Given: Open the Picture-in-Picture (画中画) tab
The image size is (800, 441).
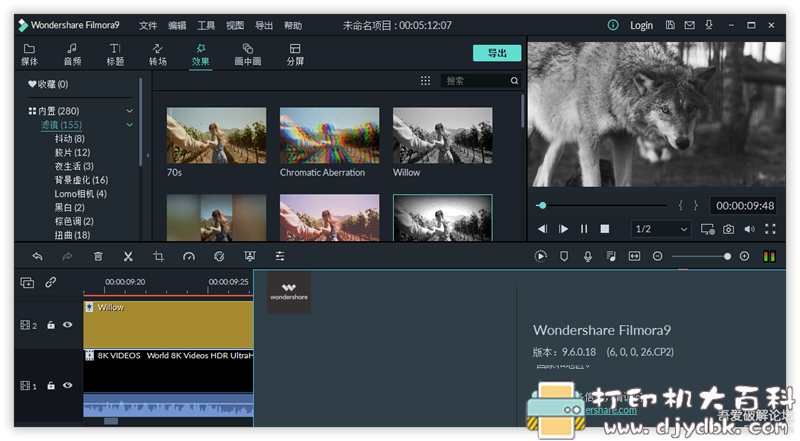Looking at the screenshot, I should point(247,55).
